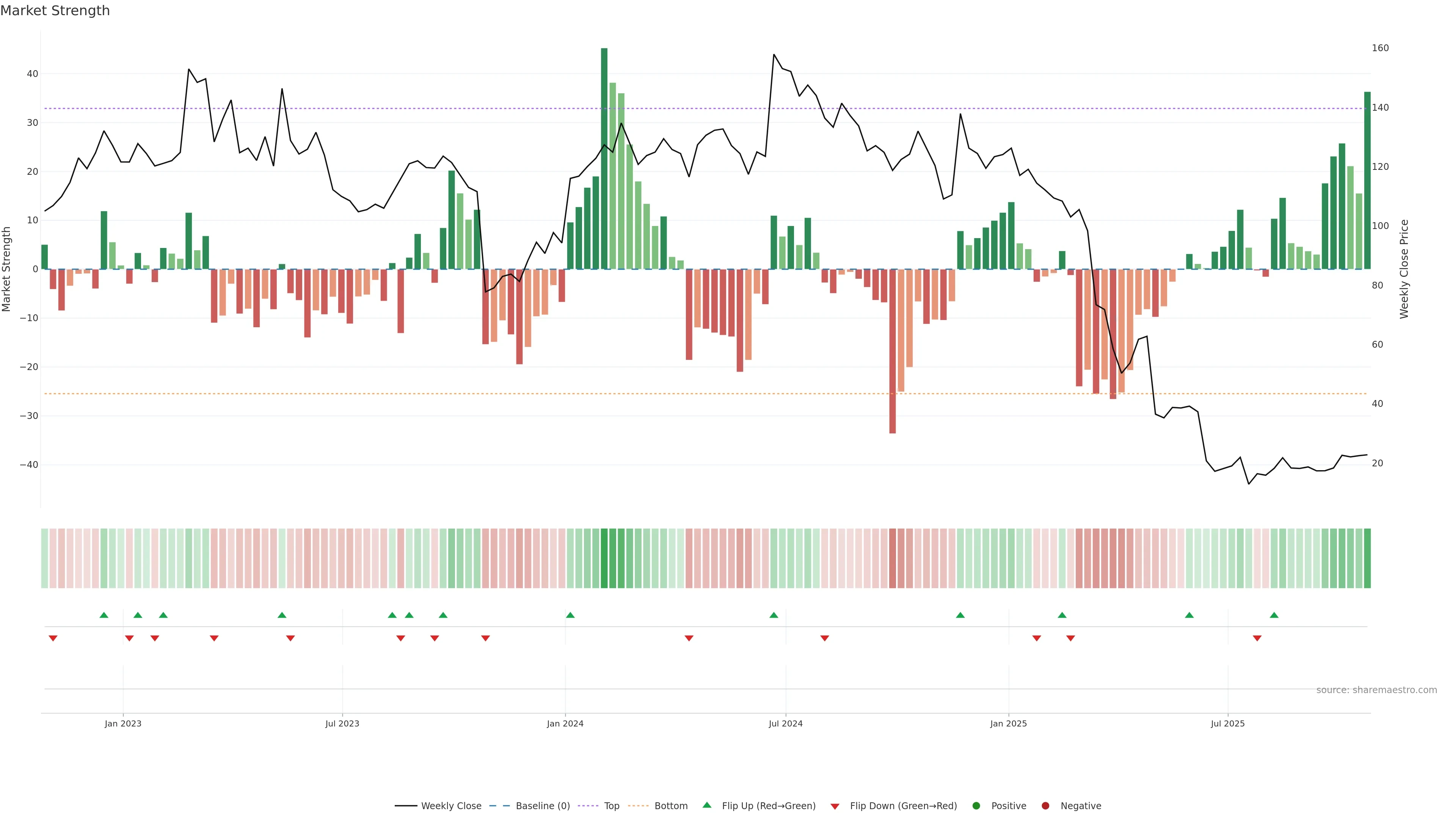1456x819 pixels.
Task: Click the Weekly Close Price axis title
Action: (x=1404, y=269)
